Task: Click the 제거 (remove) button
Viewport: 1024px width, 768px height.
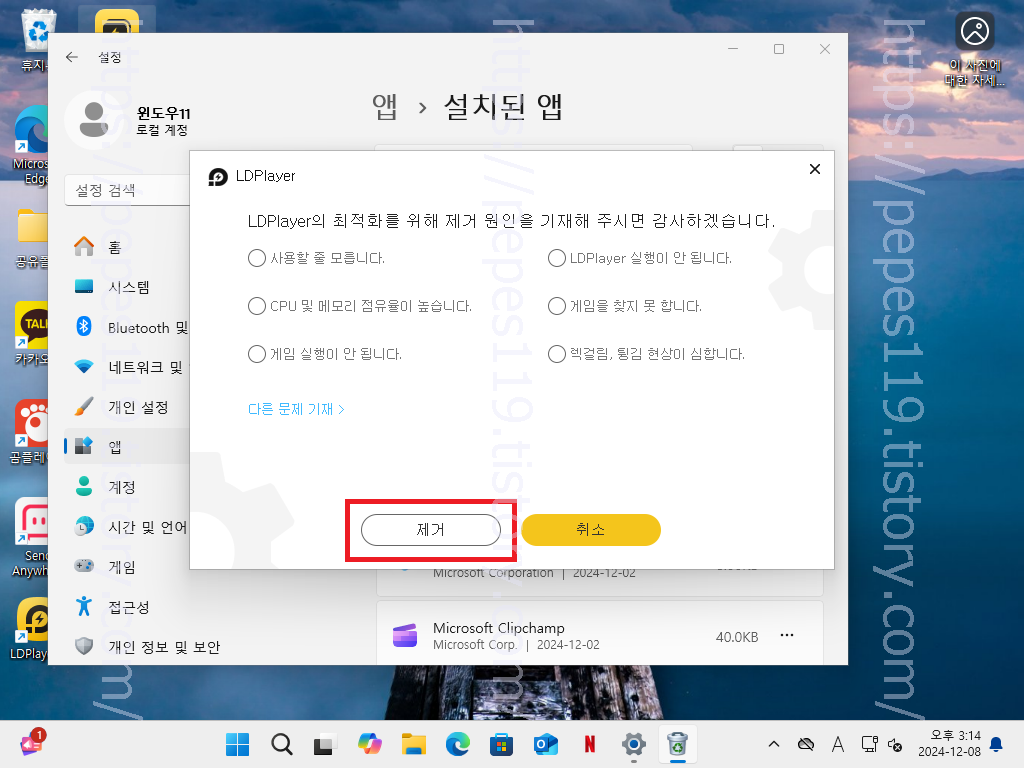Action: pyautogui.click(x=431, y=530)
